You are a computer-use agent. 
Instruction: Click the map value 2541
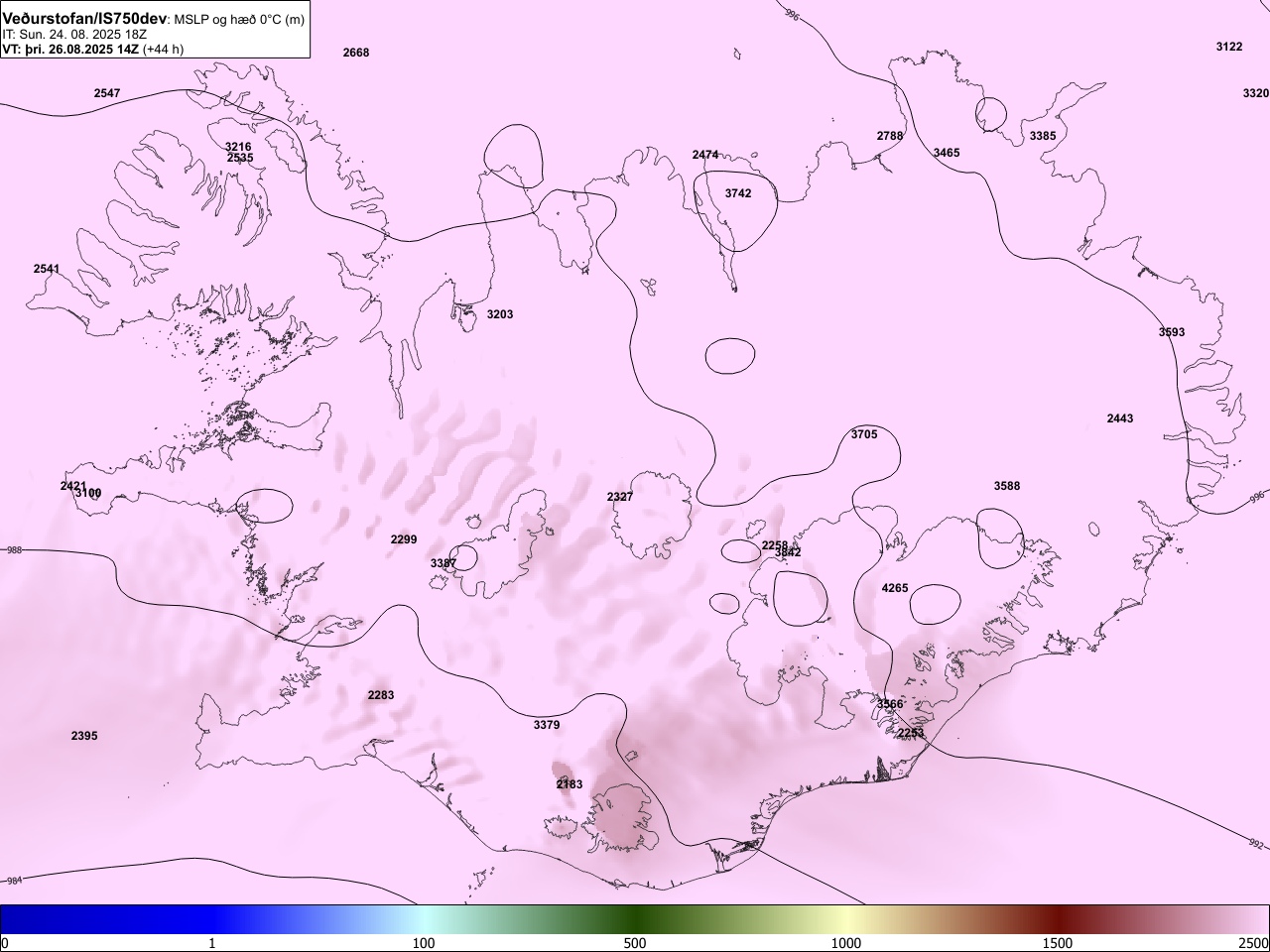pos(47,269)
